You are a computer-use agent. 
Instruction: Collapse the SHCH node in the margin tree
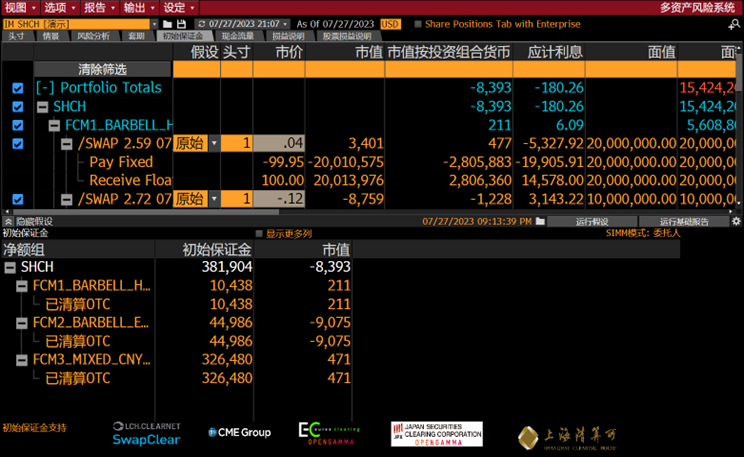[10, 267]
